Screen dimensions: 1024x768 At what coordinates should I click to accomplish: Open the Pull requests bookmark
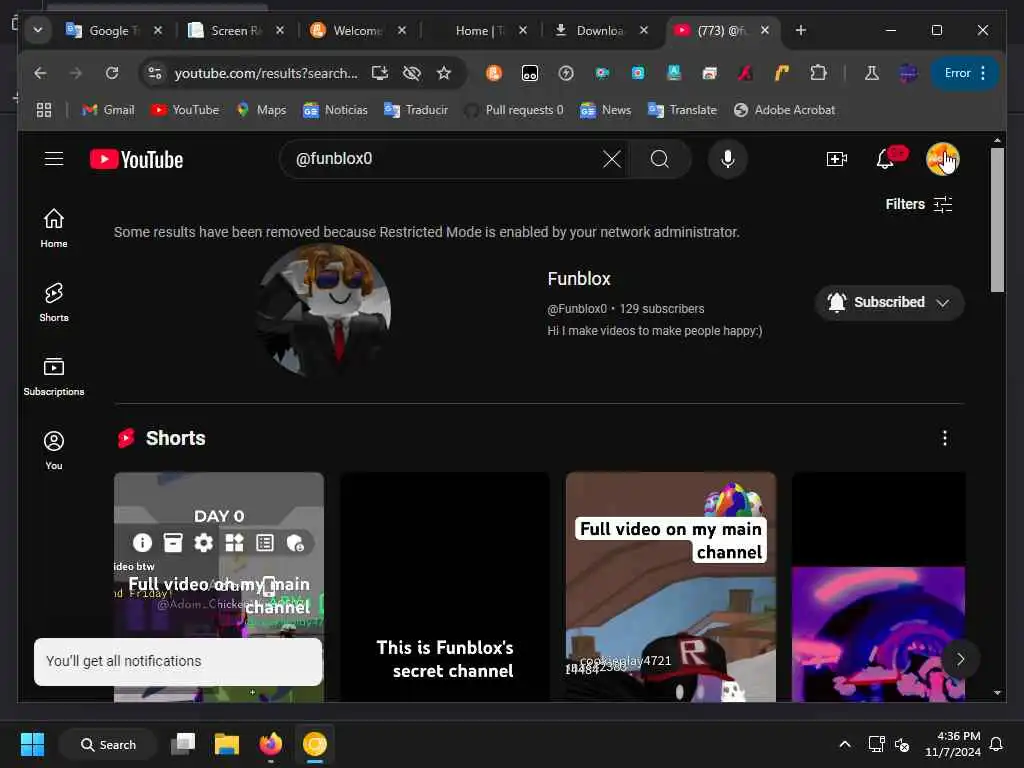click(513, 110)
